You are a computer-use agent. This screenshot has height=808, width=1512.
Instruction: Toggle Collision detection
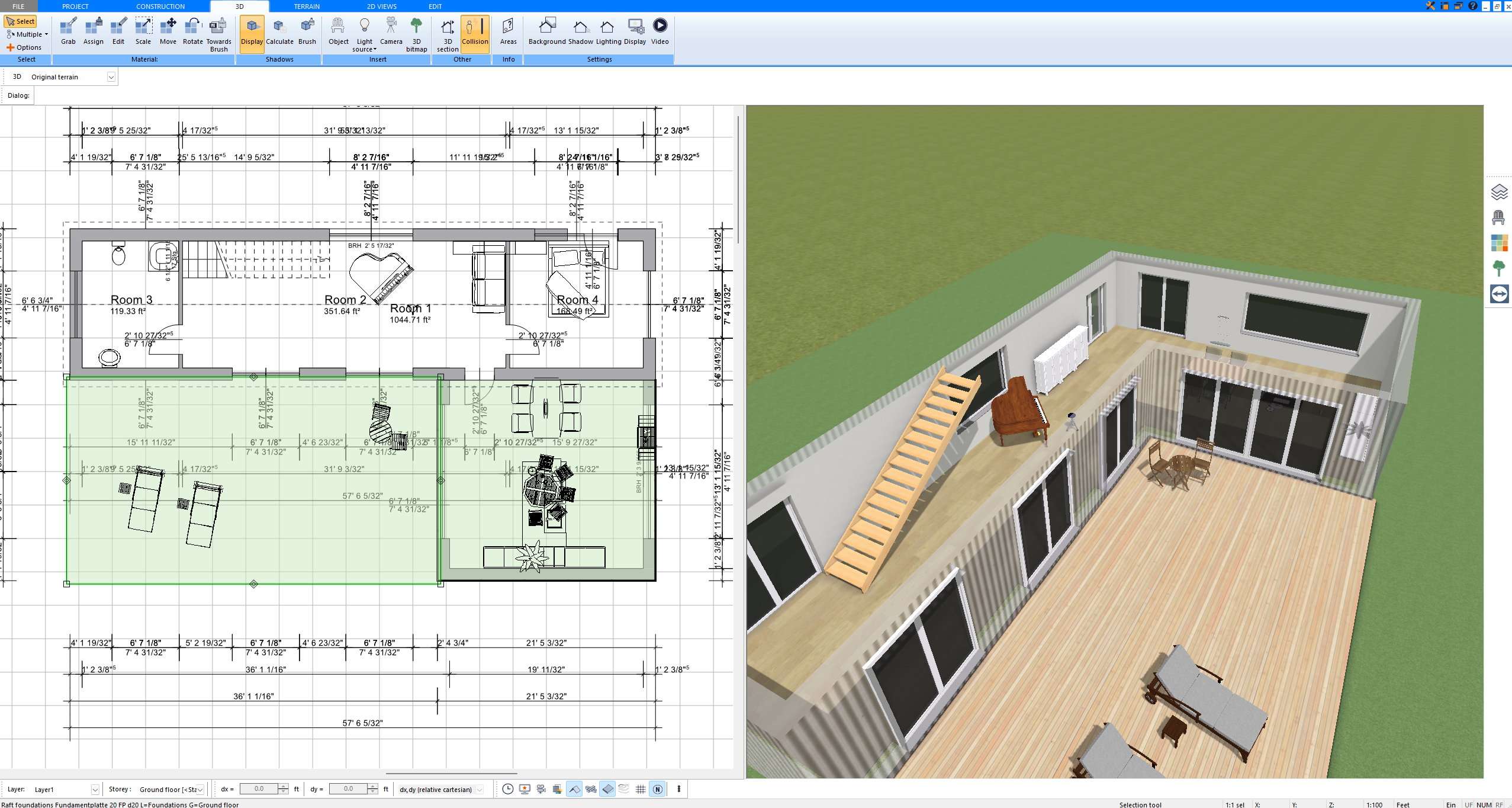pyautogui.click(x=475, y=33)
